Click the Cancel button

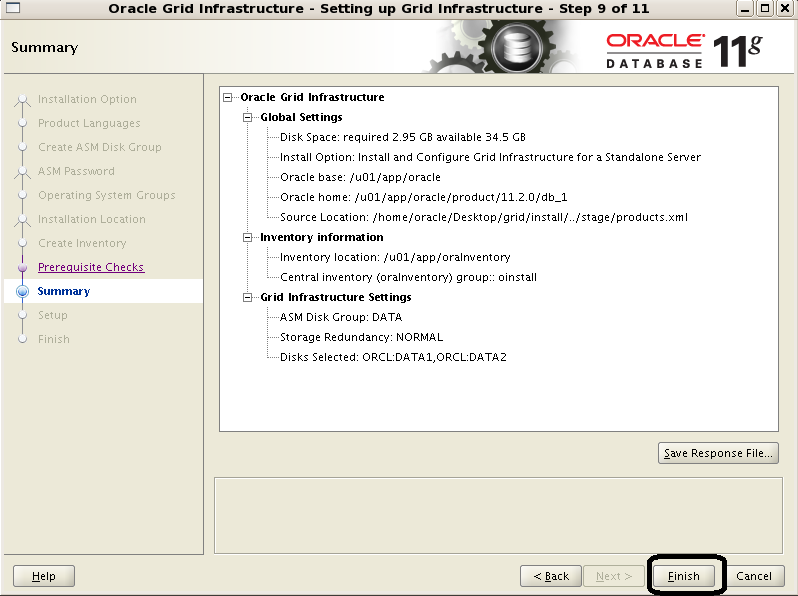pyautogui.click(x=754, y=576)
